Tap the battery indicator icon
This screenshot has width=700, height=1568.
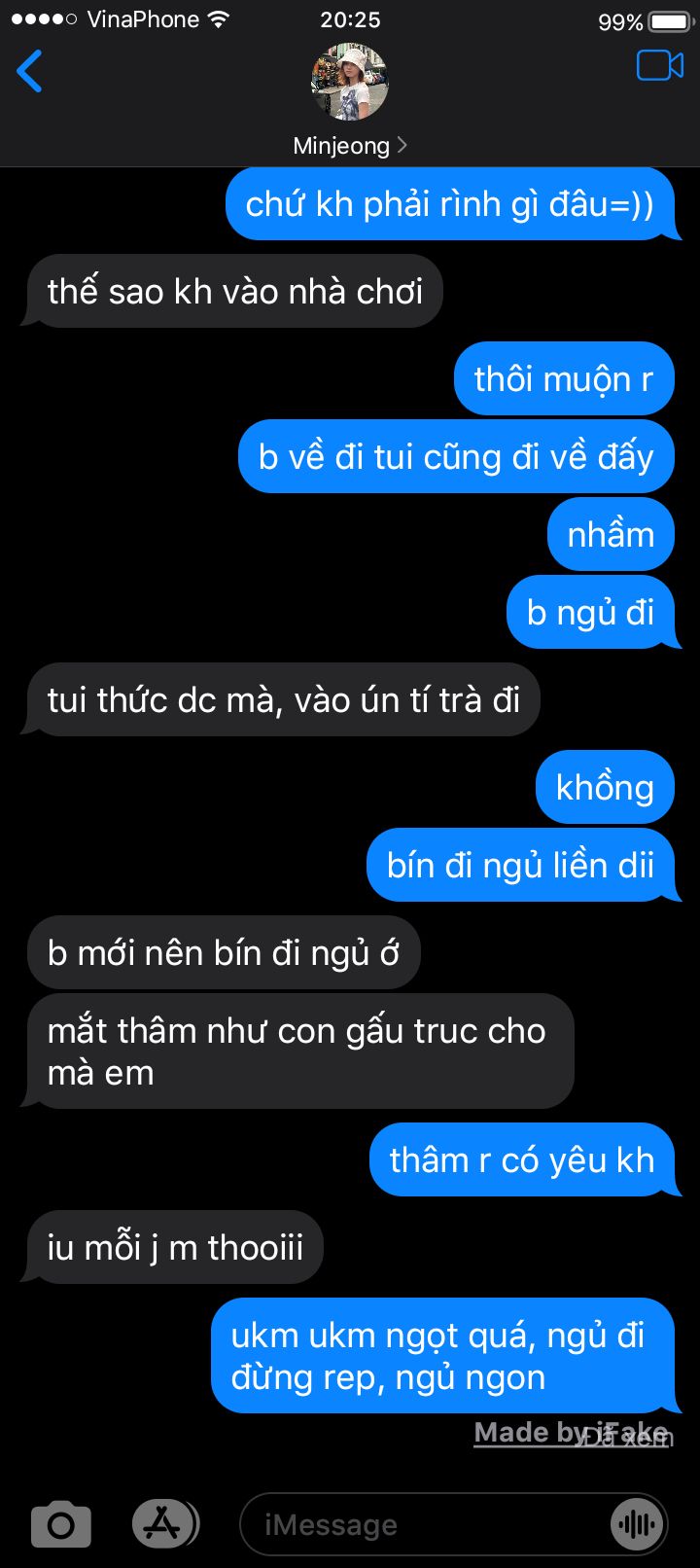coord(670,20)
